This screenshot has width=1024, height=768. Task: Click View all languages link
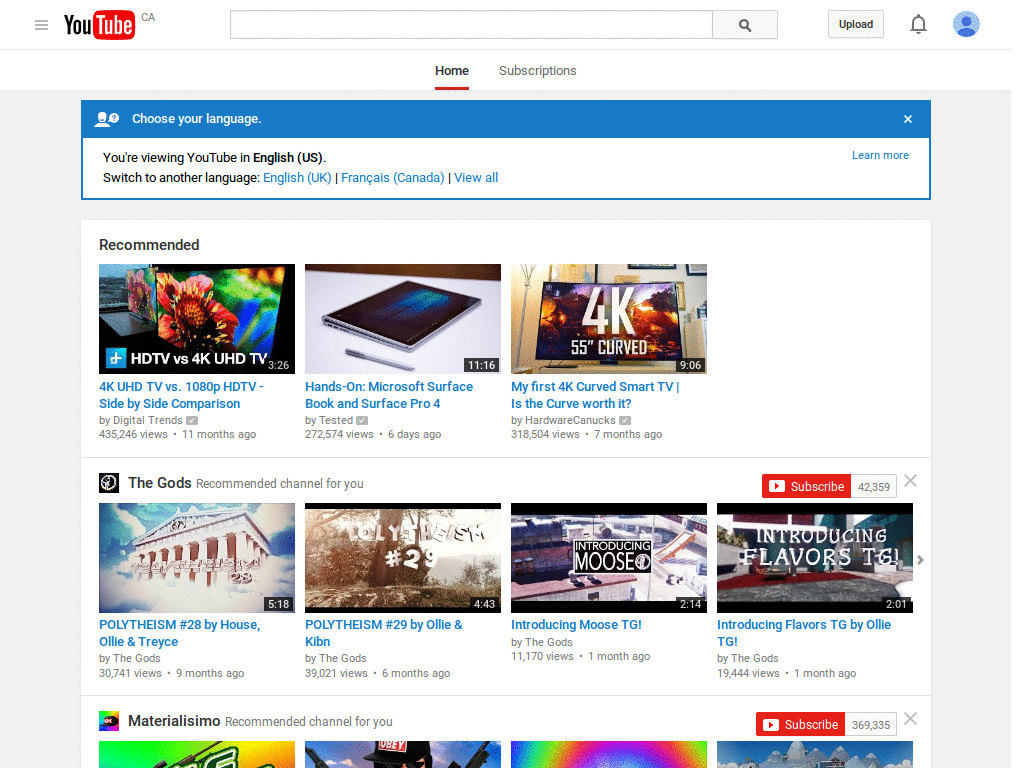(476, 178)
